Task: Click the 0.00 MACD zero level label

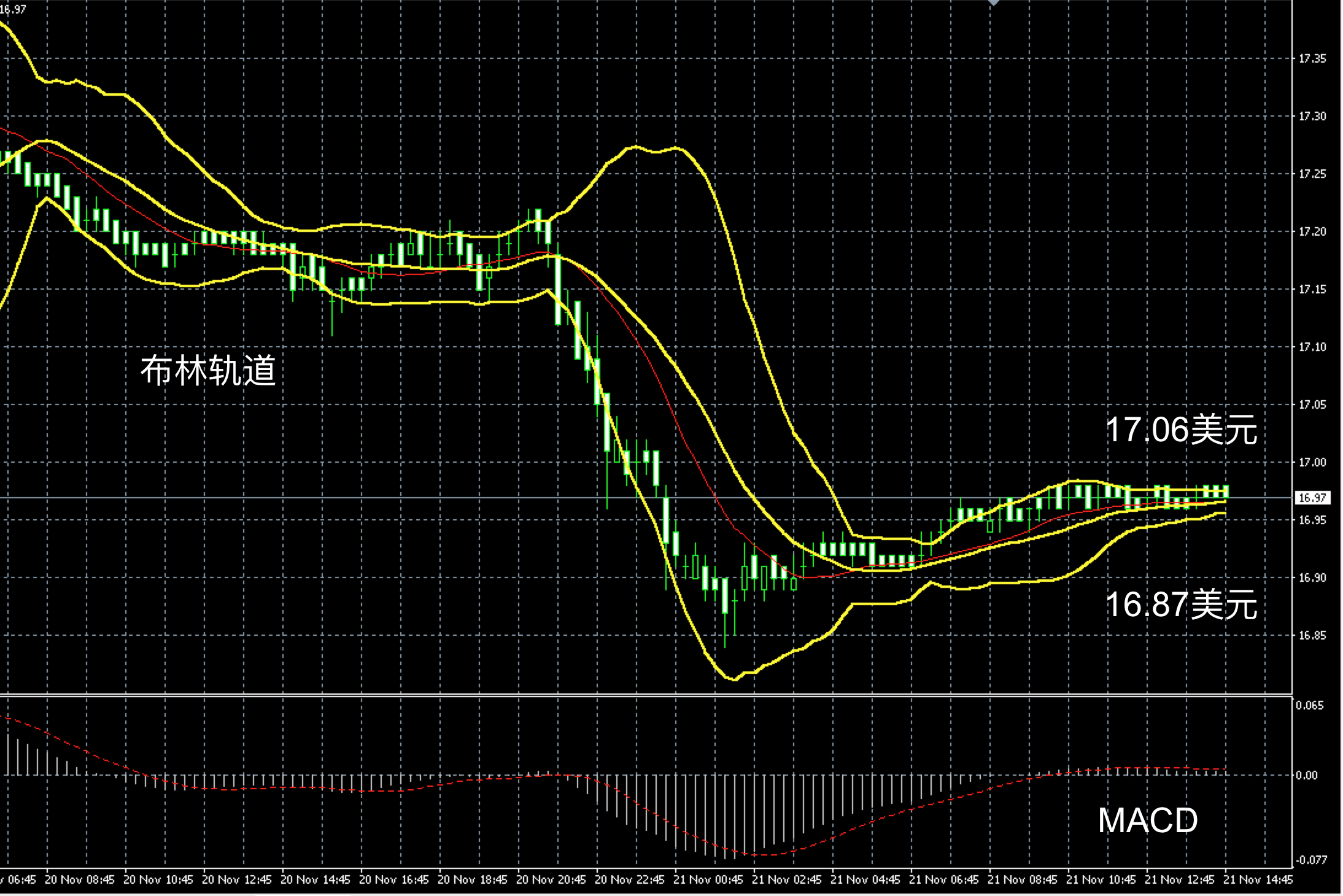Action: (x=1306, y=776)
